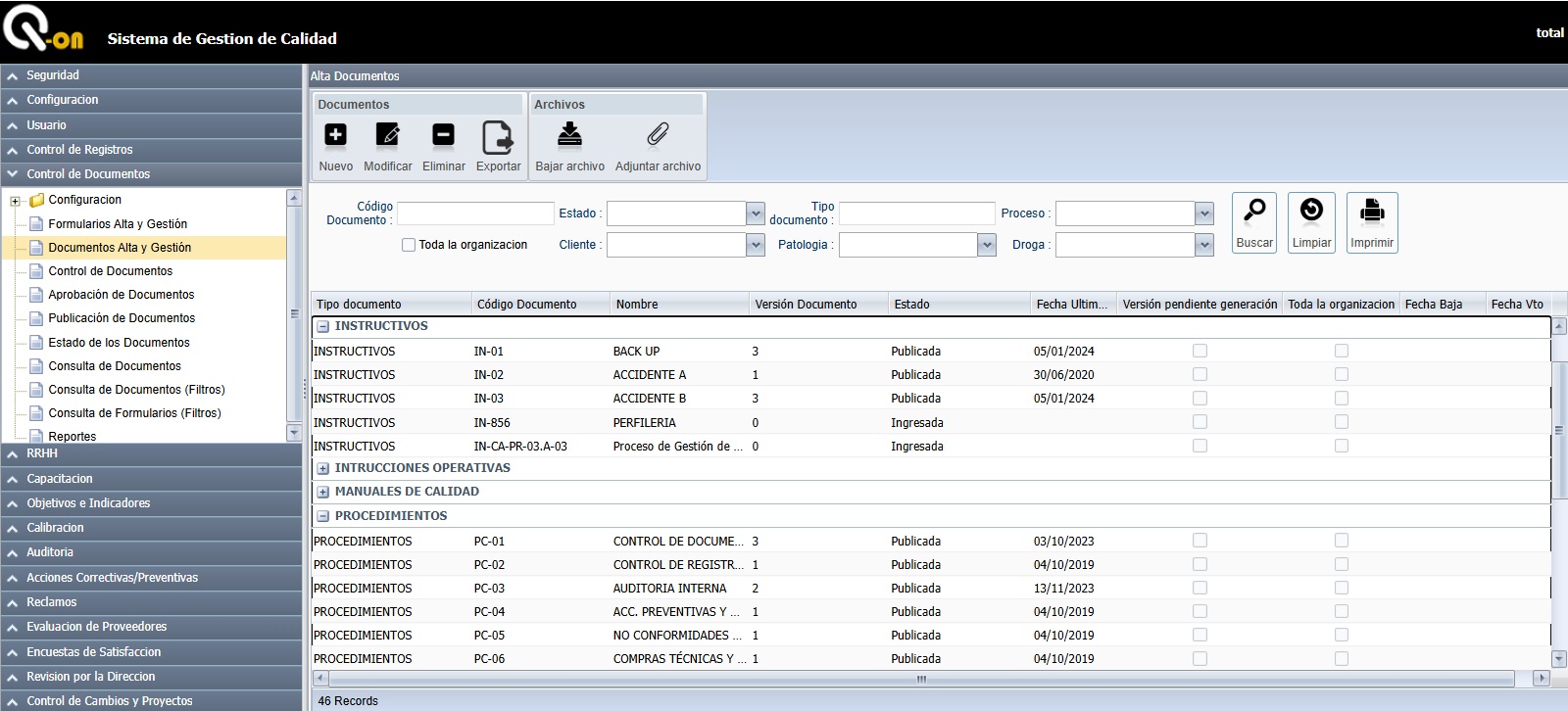Image resolution: width=1568 pixels, height=711 pixels.
Task: Open the Estado dropdown
Action: [x=755, y=213]
